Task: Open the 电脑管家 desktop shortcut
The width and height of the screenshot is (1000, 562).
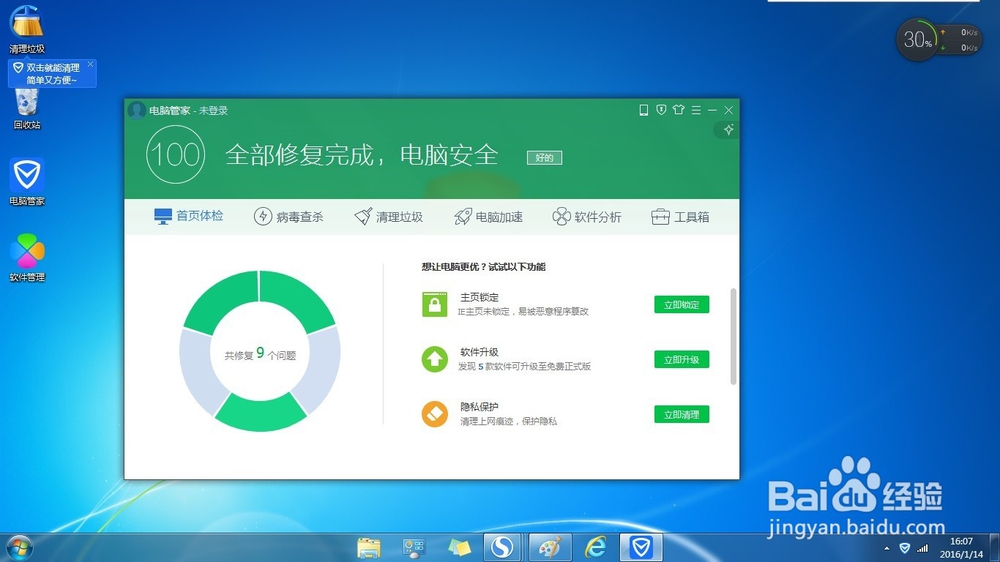Action: click(27, 182)
